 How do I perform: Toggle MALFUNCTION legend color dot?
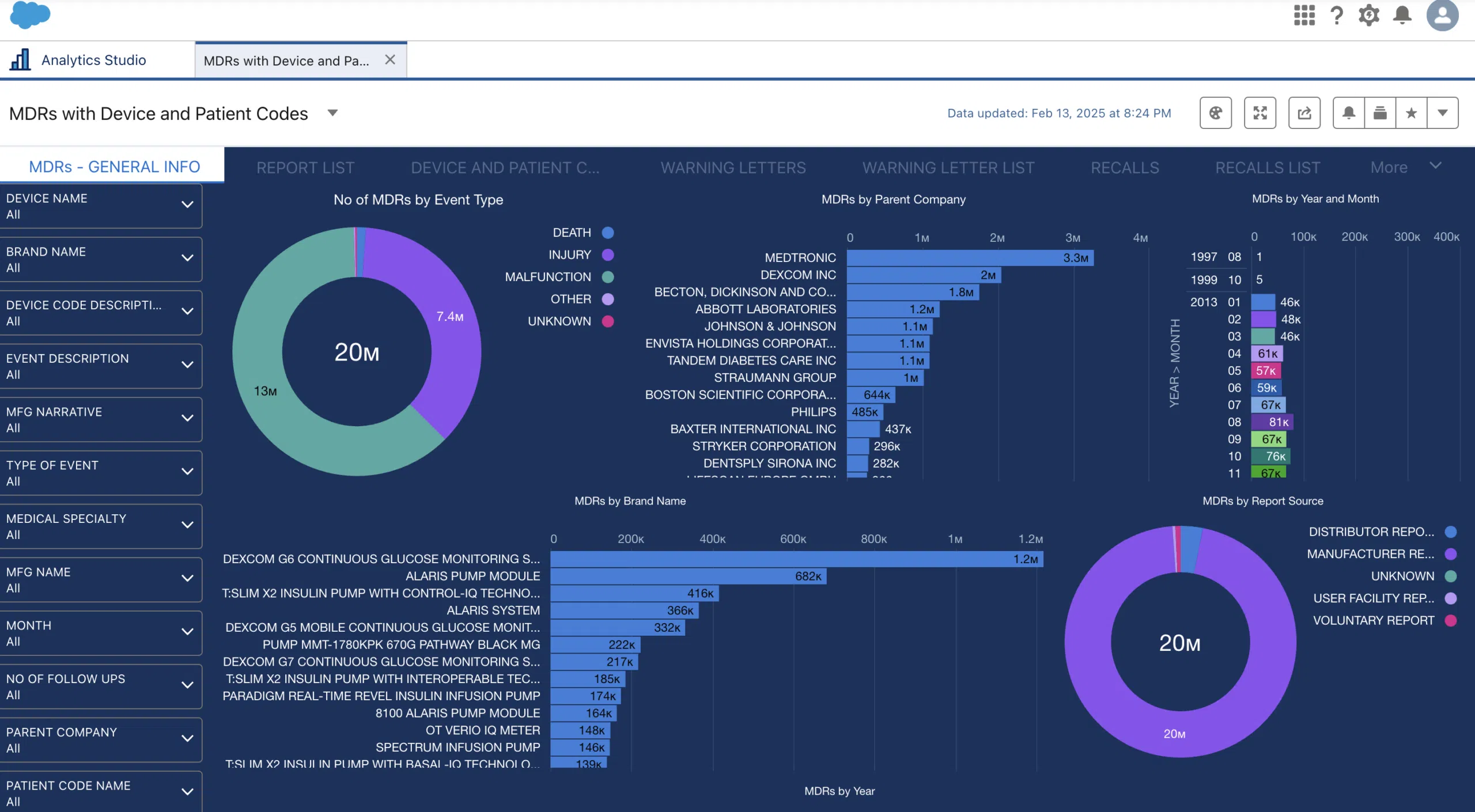(607, 276)
